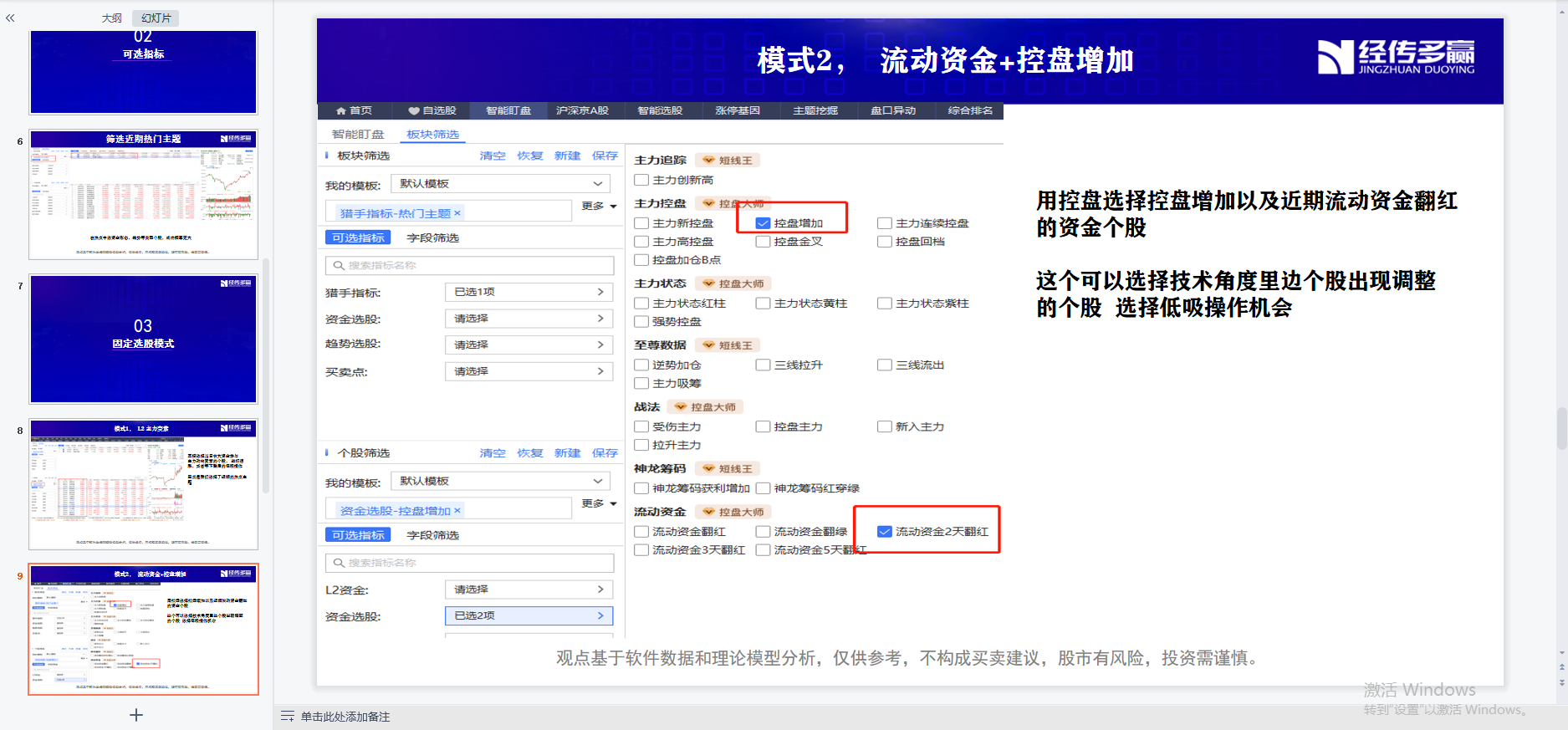The height and width of the screenshot is (730, 1568).
Task: Click the main editor vertical scrollbar thumb
Action: [1562, 428]
